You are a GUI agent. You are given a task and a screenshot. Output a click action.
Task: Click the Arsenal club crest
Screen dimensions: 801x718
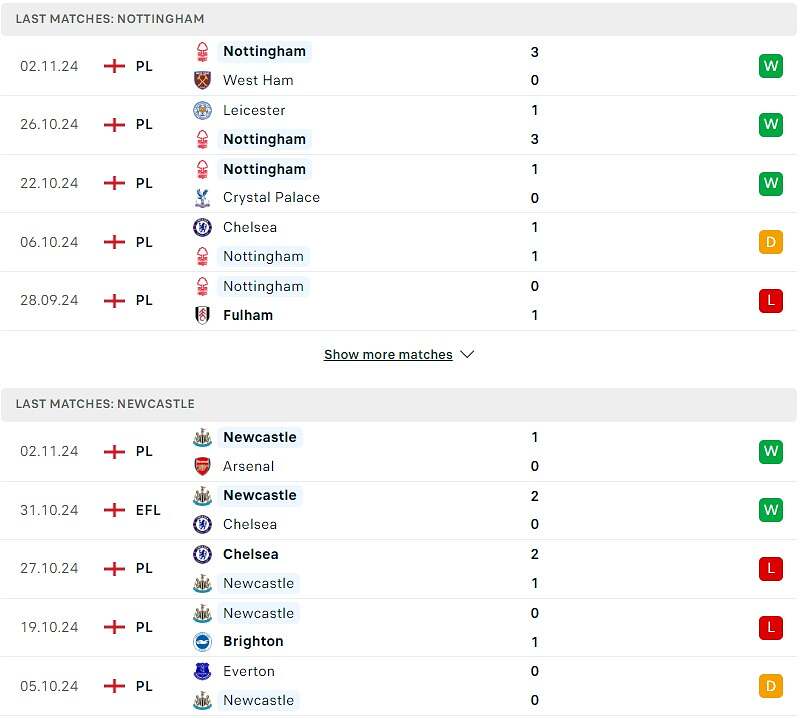coord(203,466)
